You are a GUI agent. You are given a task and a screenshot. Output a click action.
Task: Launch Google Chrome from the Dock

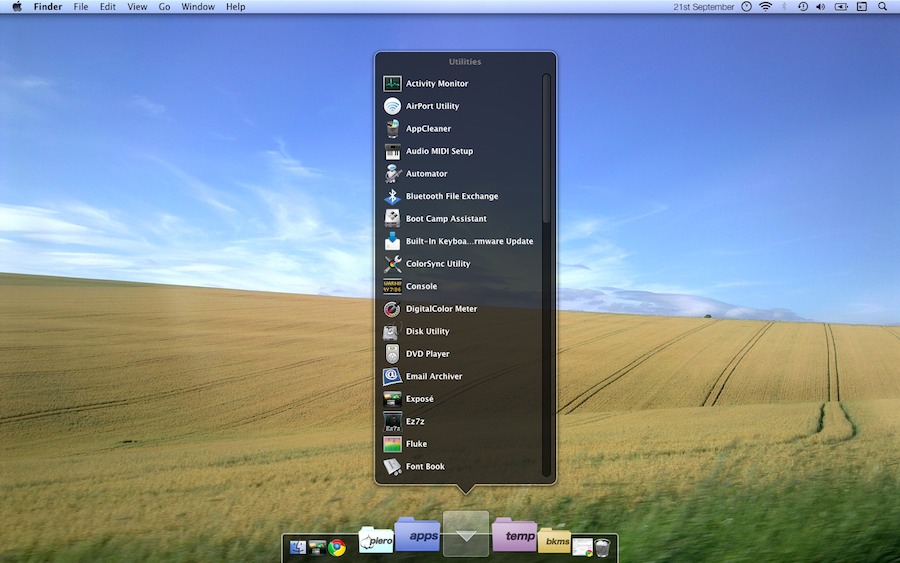pyautogui.click(x=337, y=548)
